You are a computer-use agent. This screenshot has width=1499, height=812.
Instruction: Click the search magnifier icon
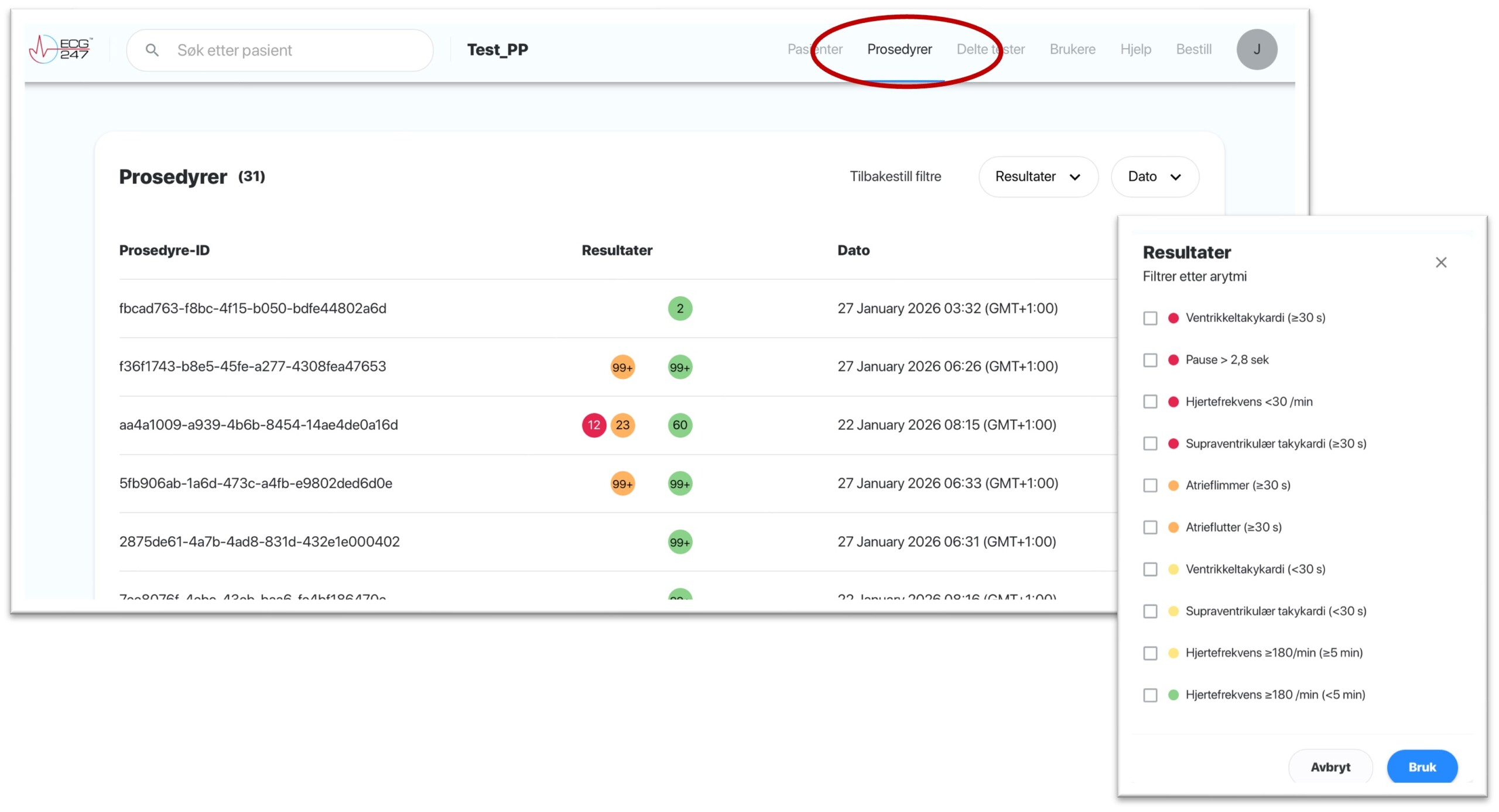click(x=152, y=50)
